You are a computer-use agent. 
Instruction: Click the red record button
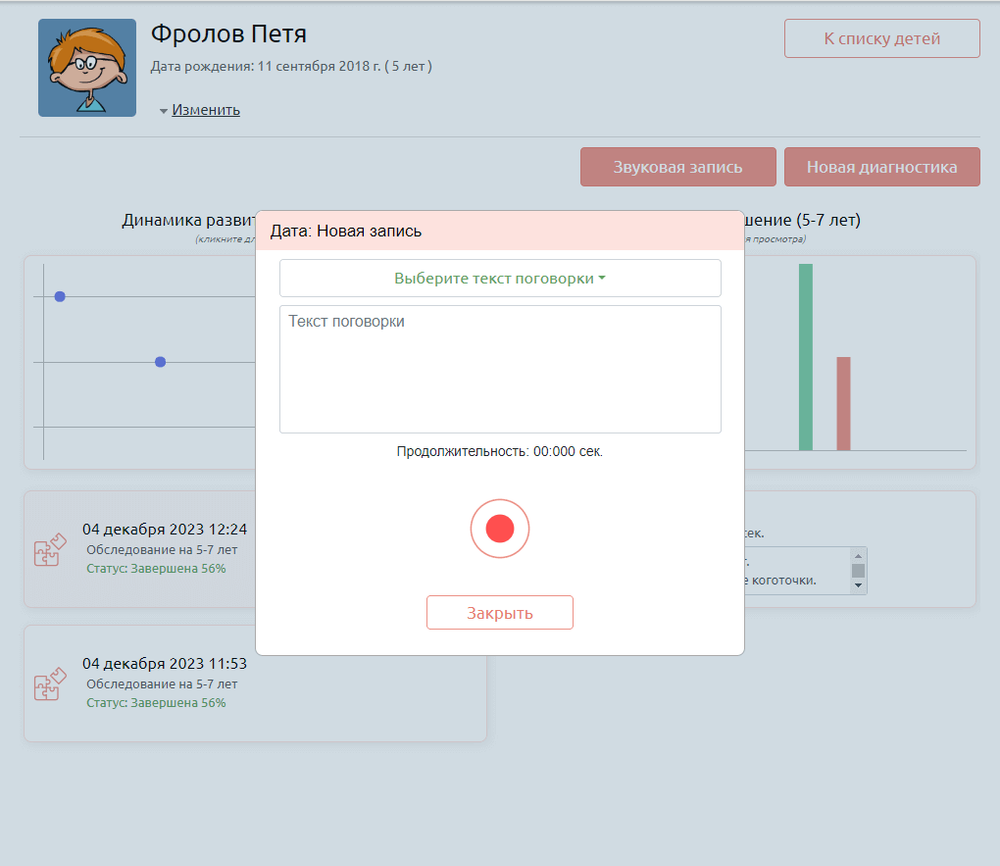tap(499, 528)
